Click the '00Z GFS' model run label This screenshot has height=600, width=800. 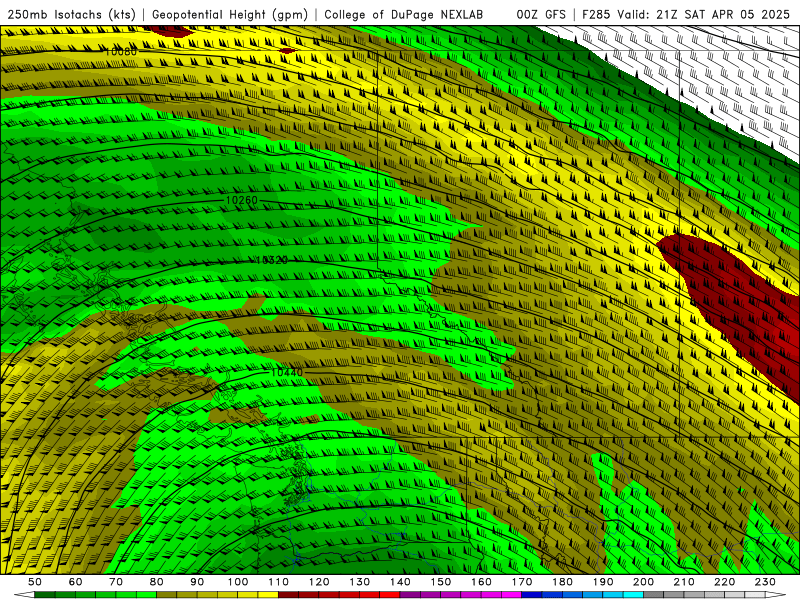coord(541,15)
